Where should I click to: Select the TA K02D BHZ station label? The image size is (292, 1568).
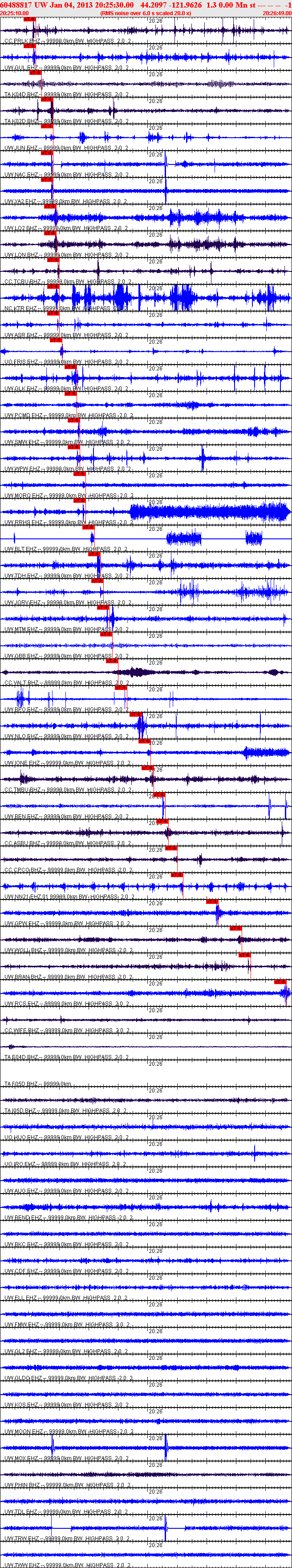point(21,121)
